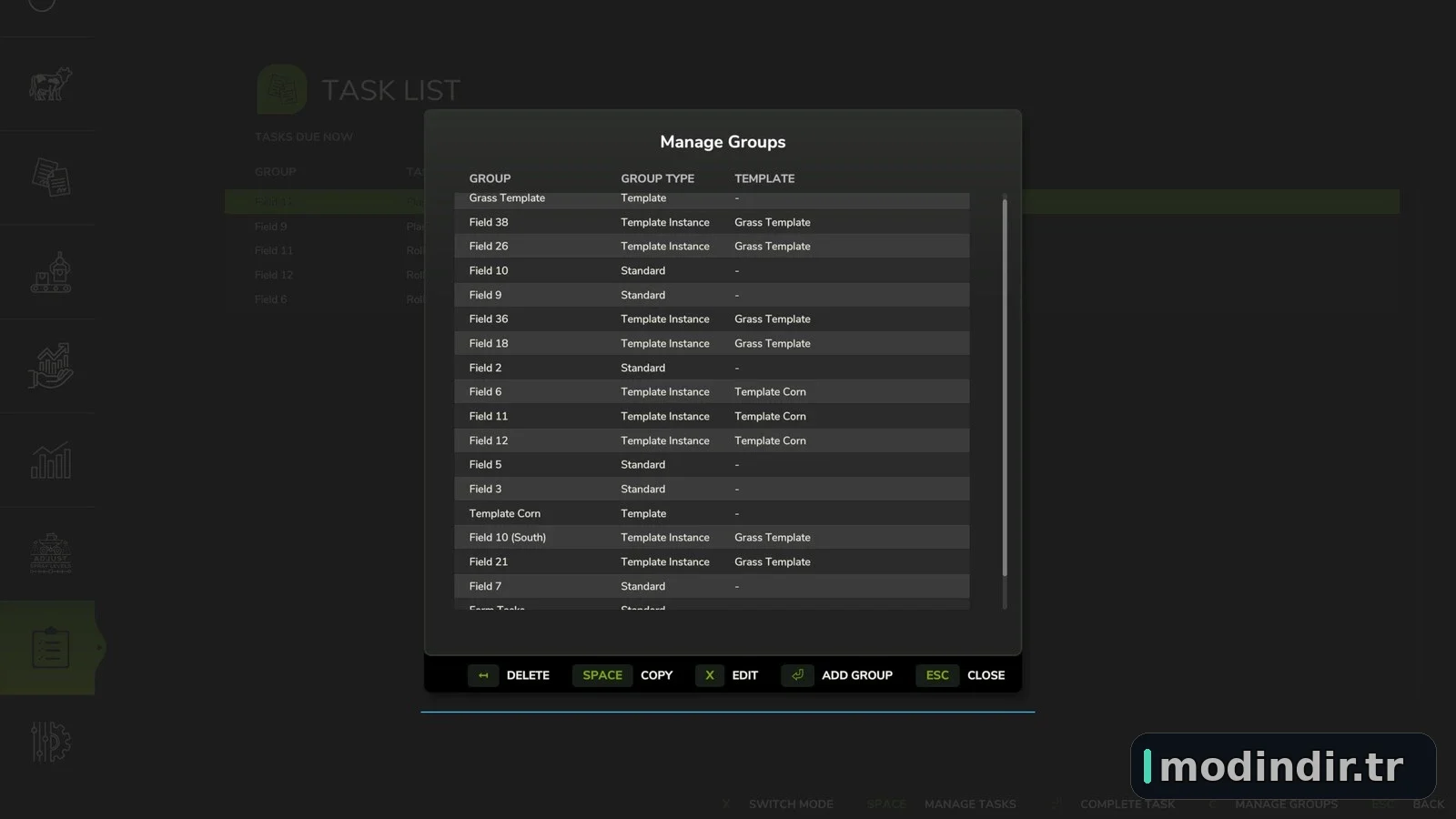Image resolution: width=1456 pixels, height=819 pixels.
Task: Click MANAGE TASKS in the bottom bar
Action: tap(970, 804)
